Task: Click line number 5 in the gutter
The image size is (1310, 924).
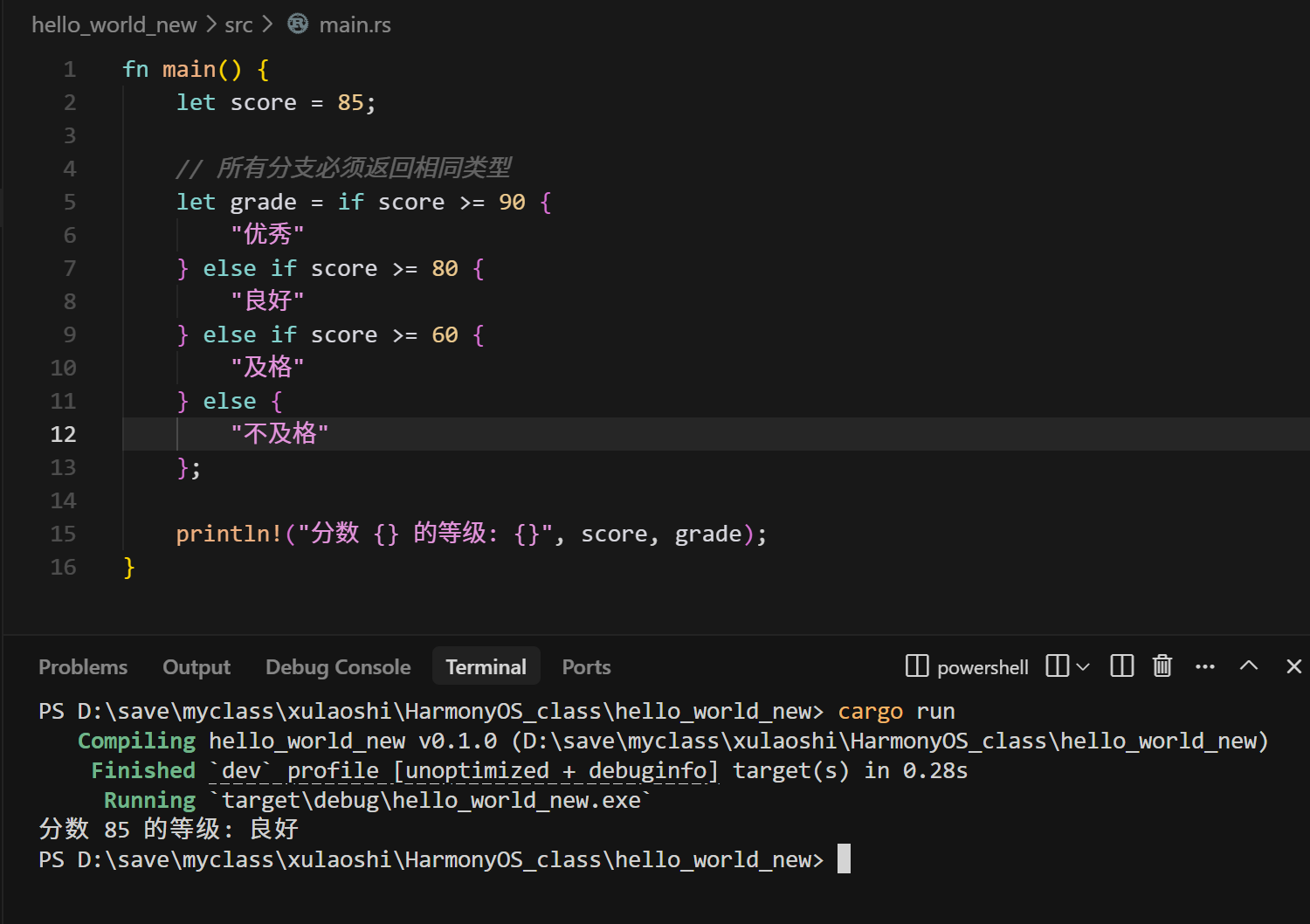Action: (x=70, y=202)
